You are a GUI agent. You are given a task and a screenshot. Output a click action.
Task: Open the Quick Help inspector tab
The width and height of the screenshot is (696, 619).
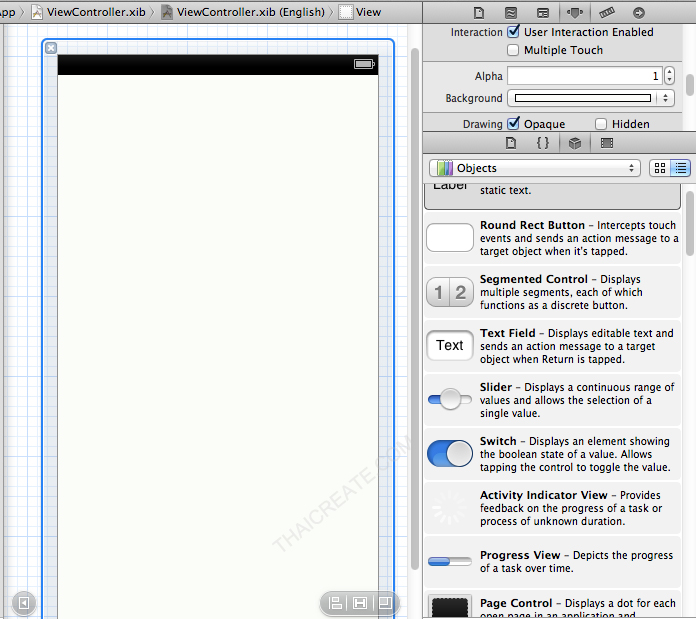pos(510,13)
